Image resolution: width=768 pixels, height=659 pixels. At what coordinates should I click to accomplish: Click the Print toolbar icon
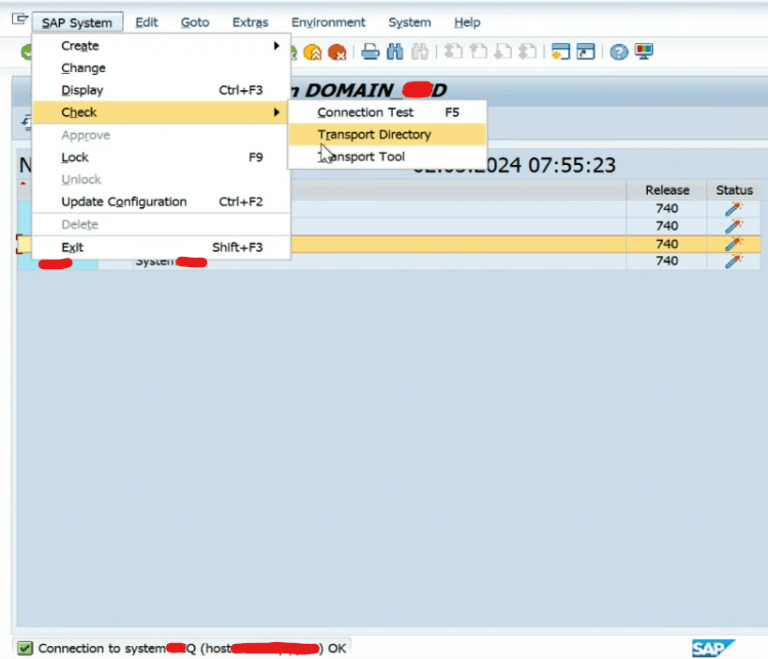[x=370, y=51]
